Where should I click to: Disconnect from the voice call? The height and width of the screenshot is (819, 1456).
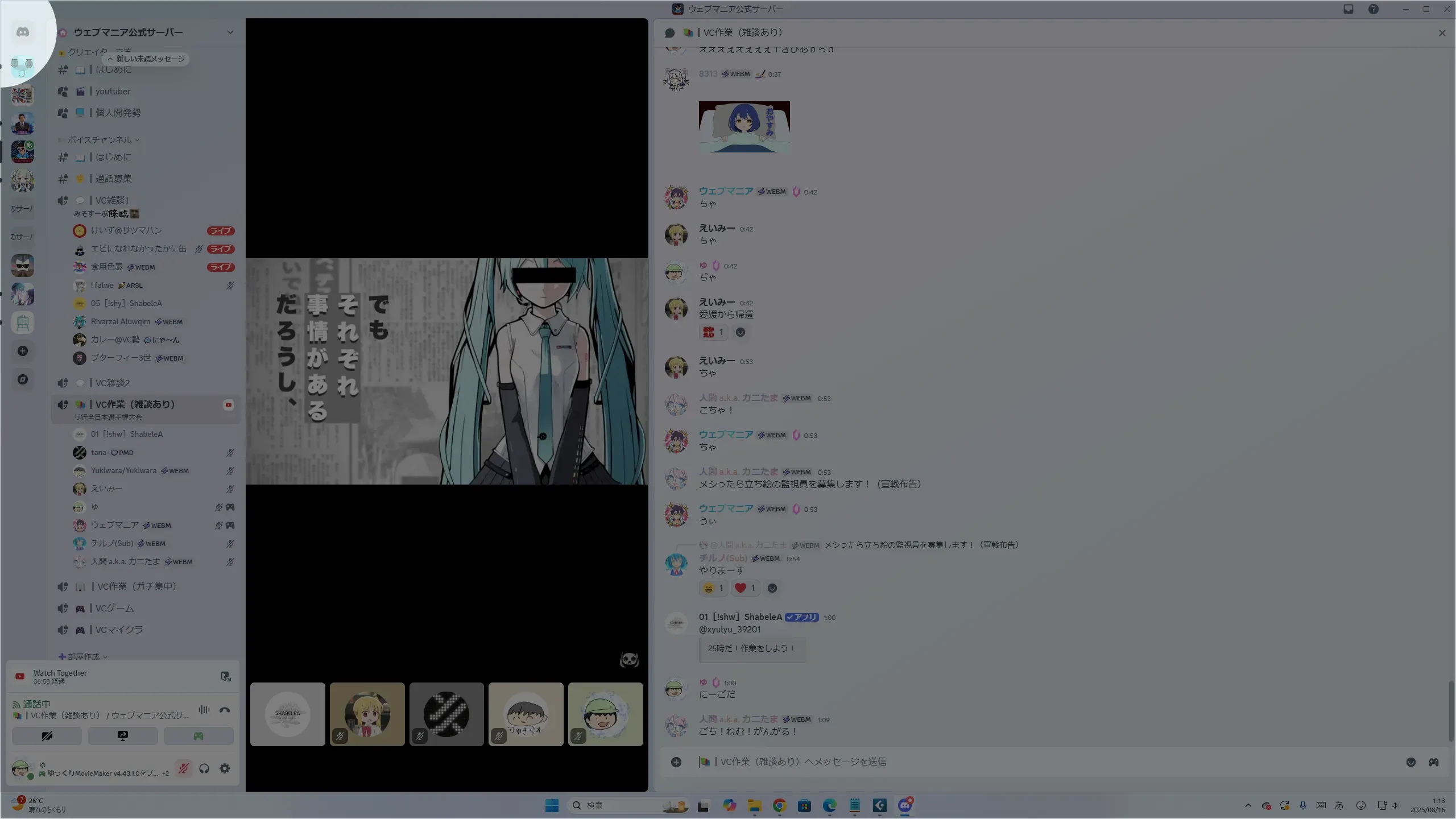click(x=225, y=710)
